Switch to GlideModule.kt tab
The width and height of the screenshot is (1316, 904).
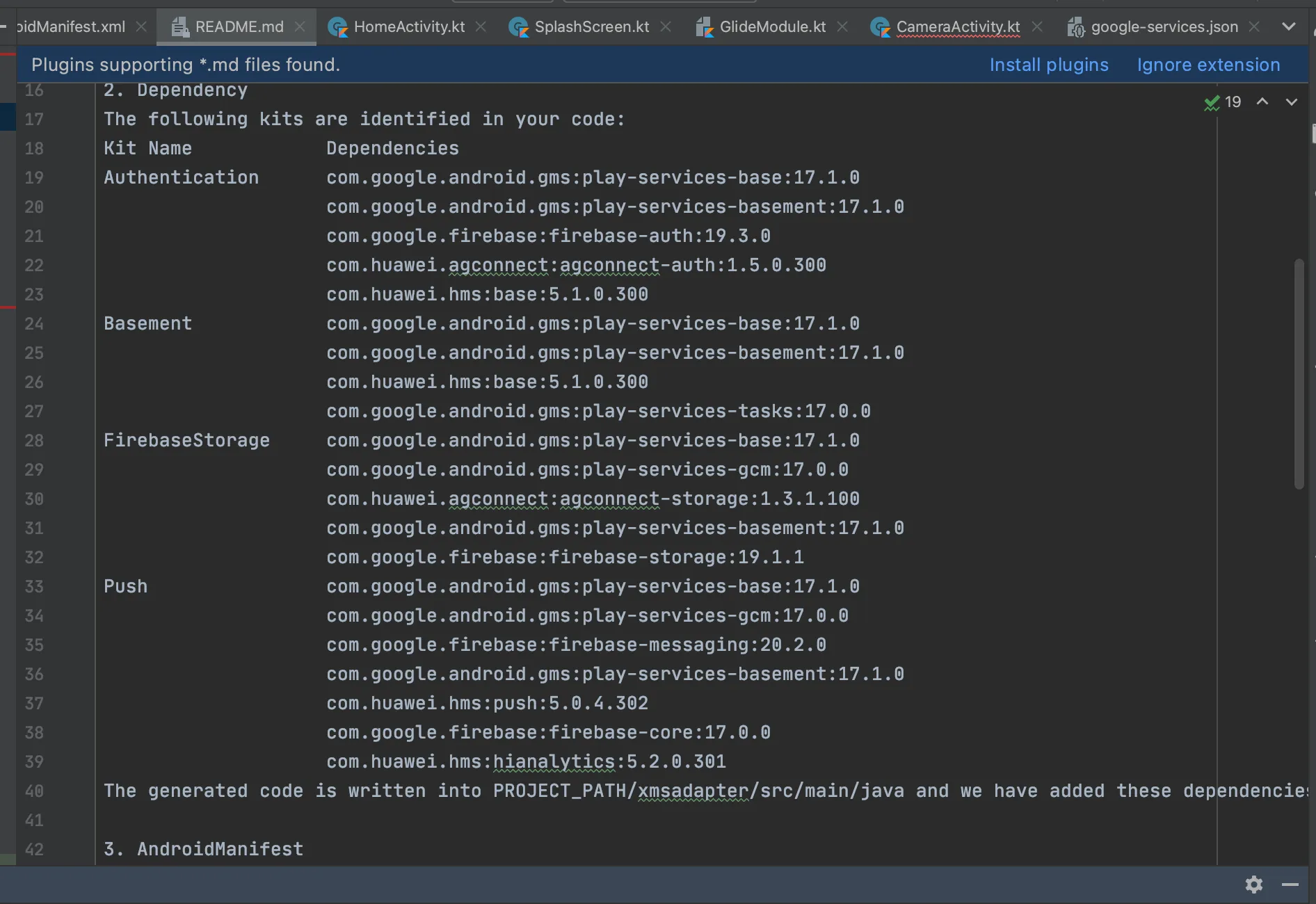[773, 27]
